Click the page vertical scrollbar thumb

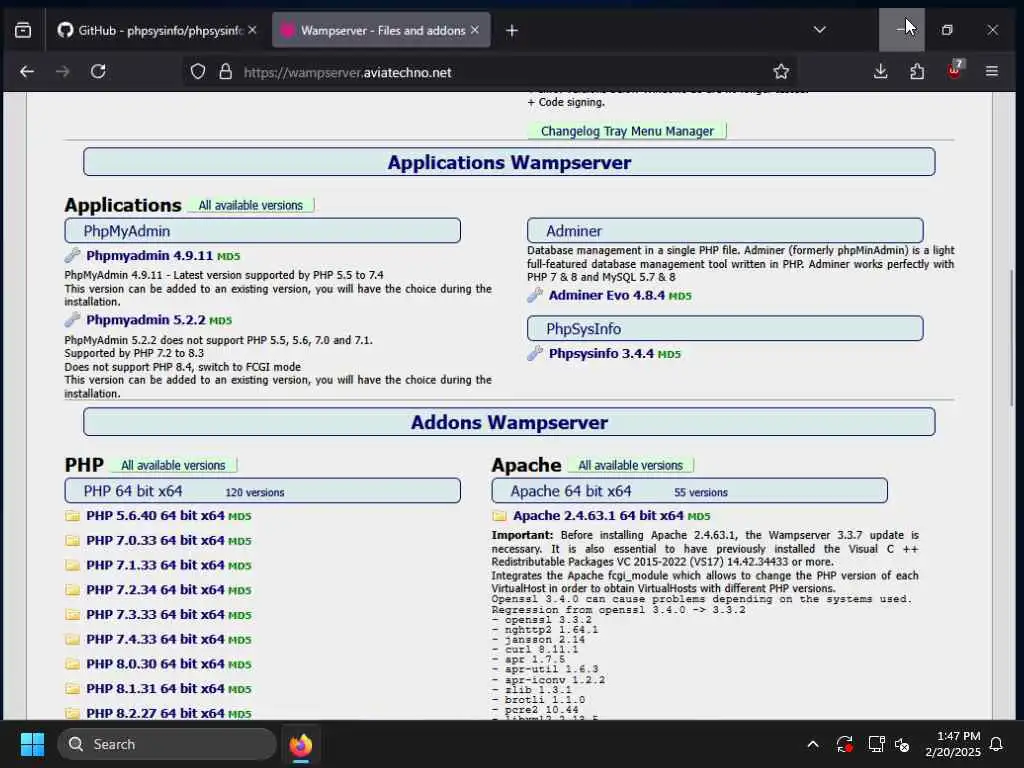1012,338
